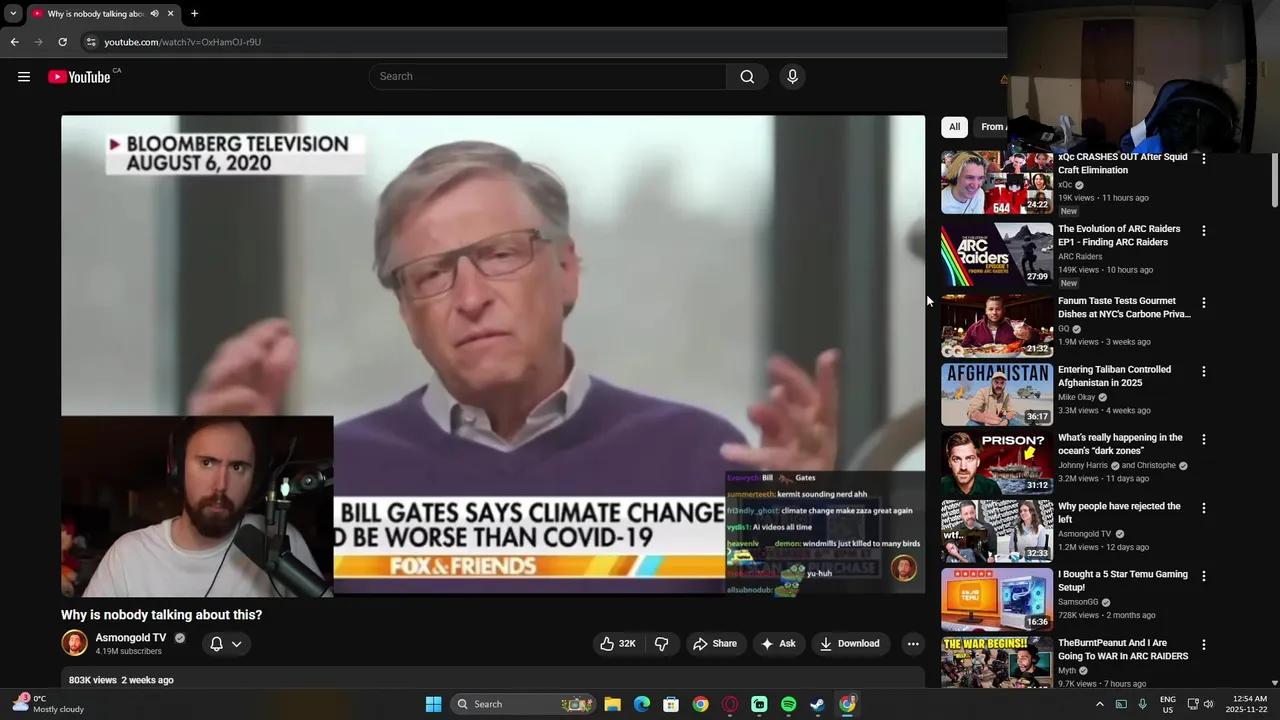Open xQc CRASHES OUT video title

1123,164
